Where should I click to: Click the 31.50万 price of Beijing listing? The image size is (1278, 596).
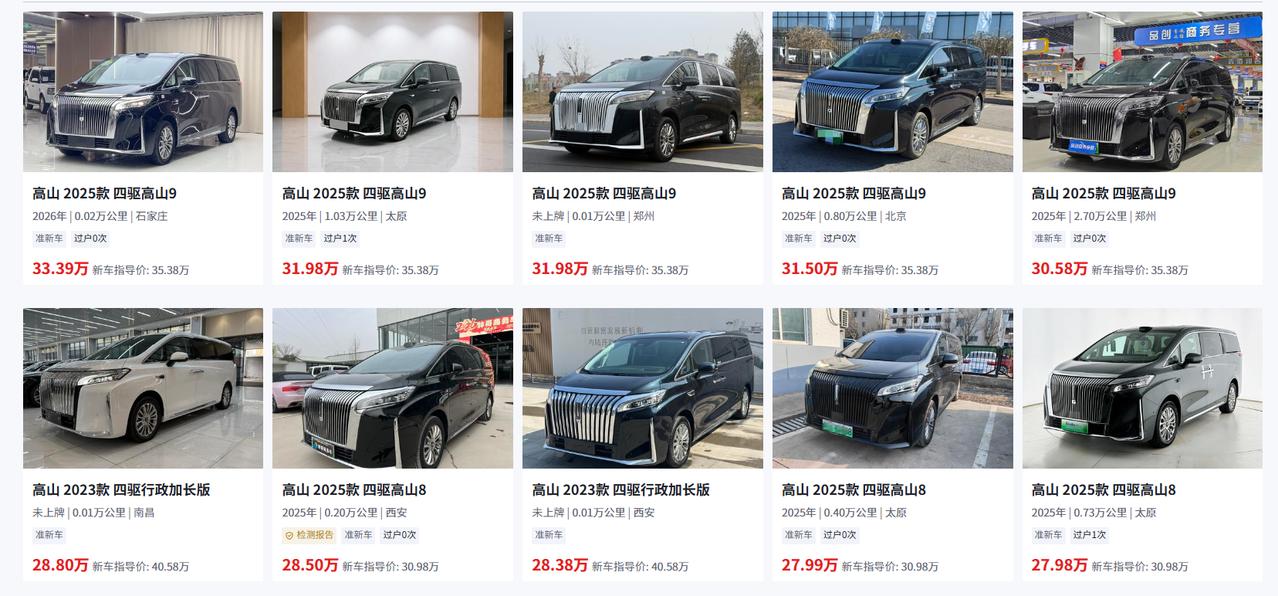[810, 269]
